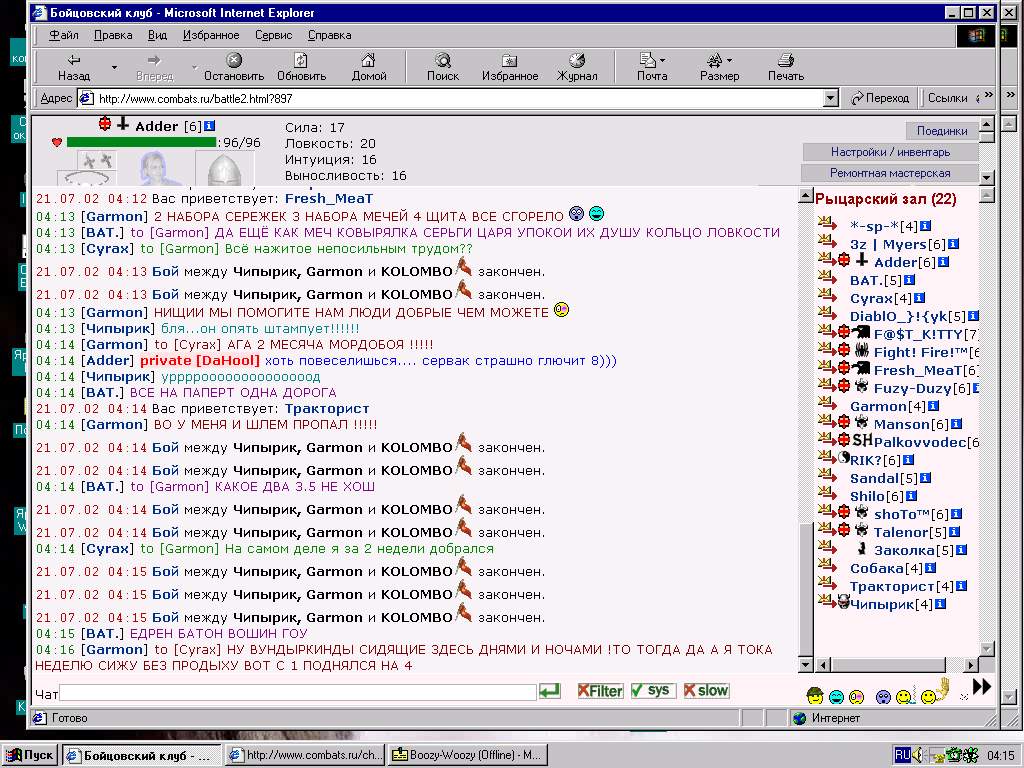Viewport: 1024px width, 768px height.
Task: Go to Домой home icon
Action: (x=369, y=60)
